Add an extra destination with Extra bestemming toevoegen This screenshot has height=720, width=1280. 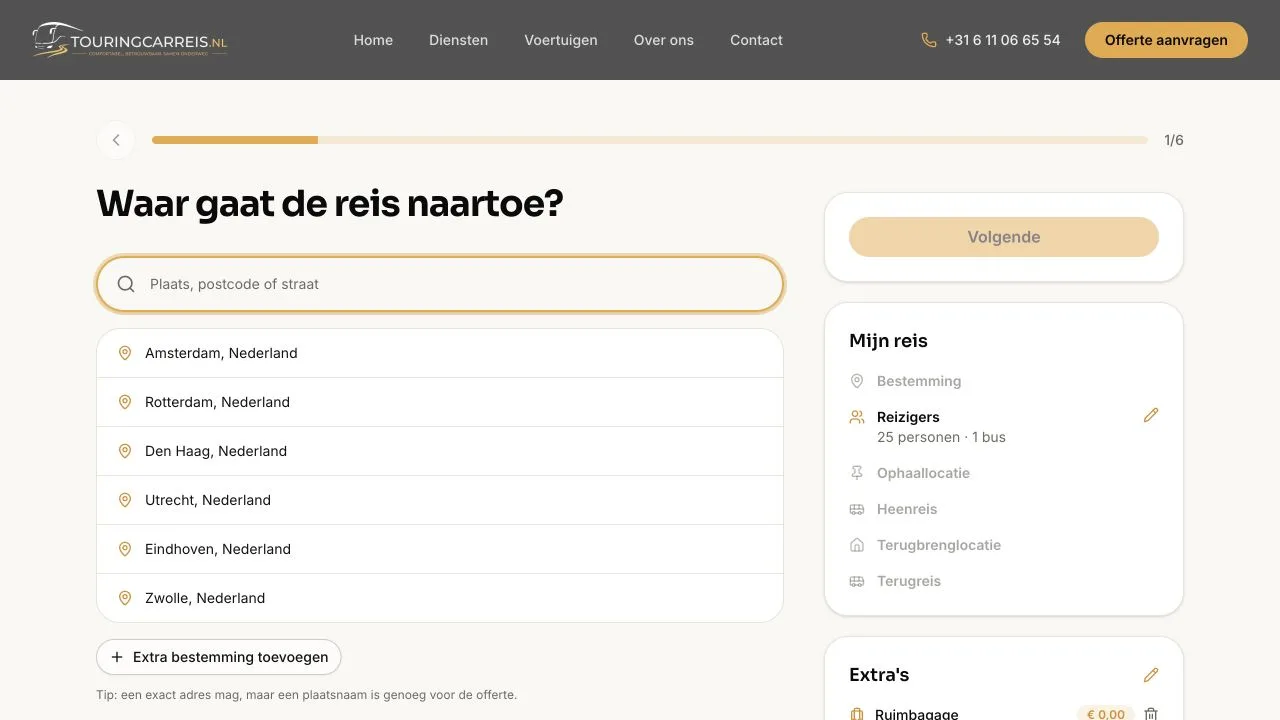point(219,657)
